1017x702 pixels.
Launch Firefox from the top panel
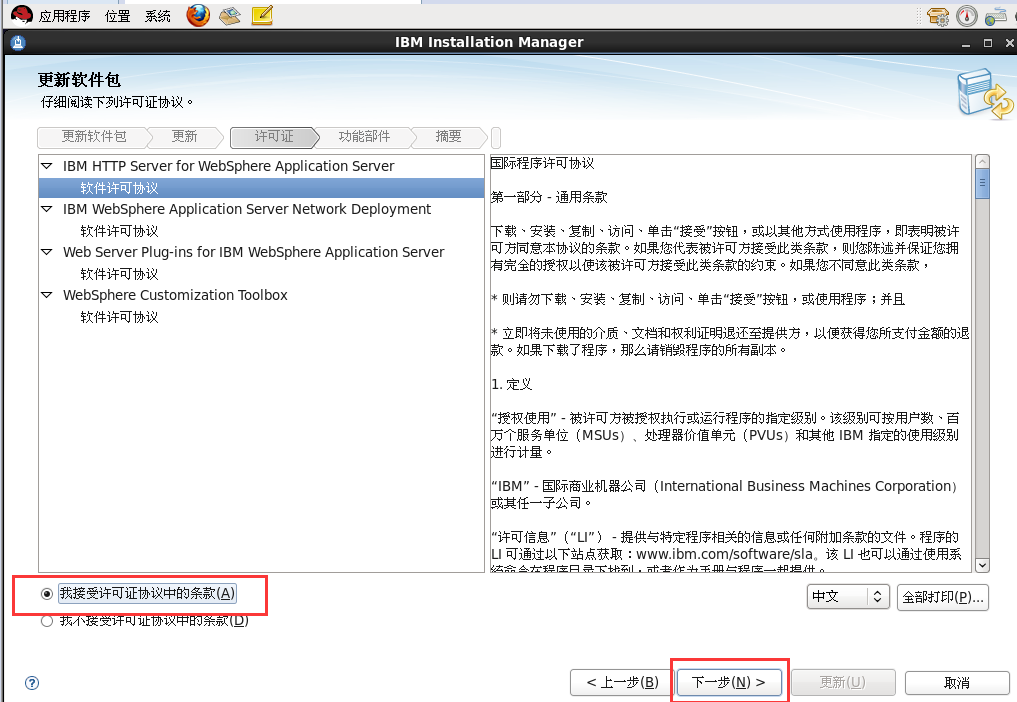198,15
